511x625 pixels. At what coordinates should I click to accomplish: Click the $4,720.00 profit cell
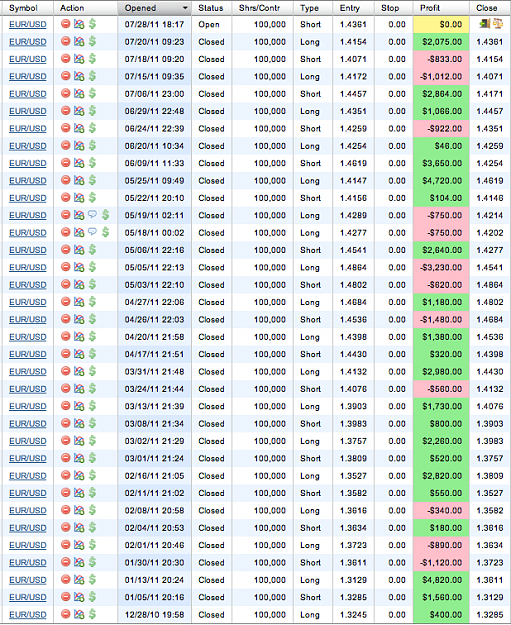[x=441, y=181]
